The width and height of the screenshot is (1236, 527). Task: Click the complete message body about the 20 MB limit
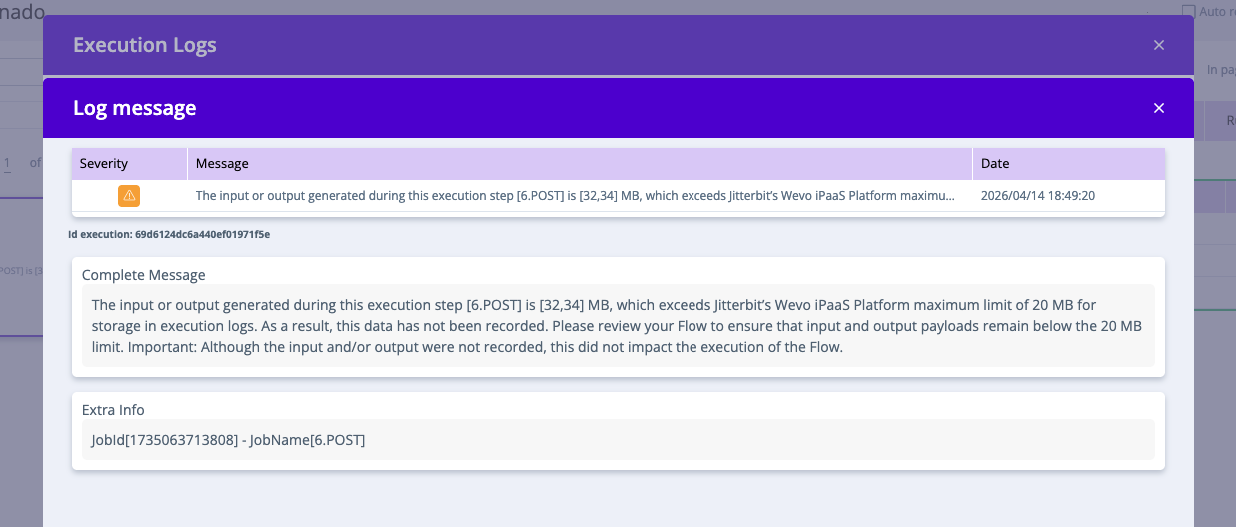click(x=618, y=326)
